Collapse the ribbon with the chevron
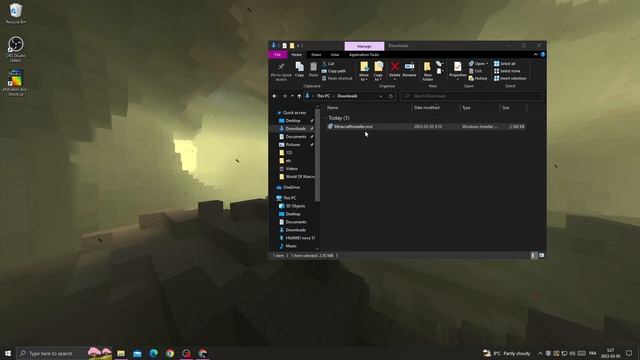This screenshot has width=640, height=360. pos(536,55)
